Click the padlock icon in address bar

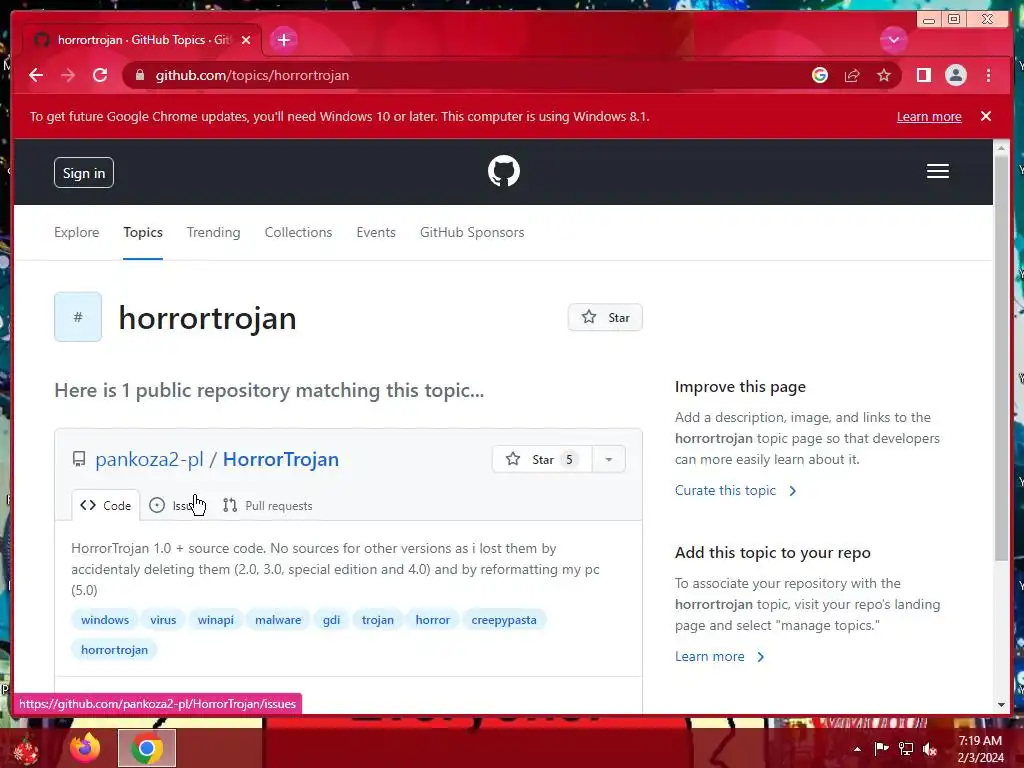[139, 75]
